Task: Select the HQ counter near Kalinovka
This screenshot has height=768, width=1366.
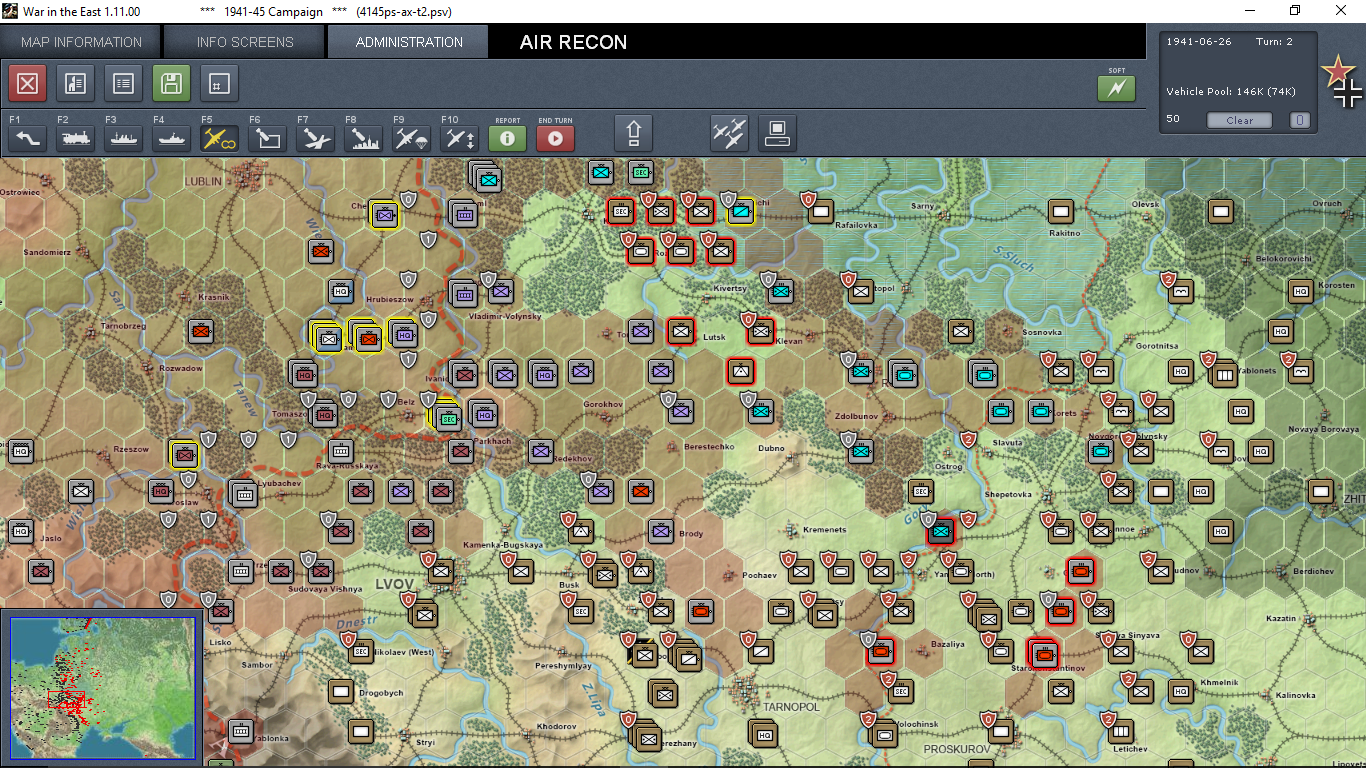Action: (x=1181, y=691)
